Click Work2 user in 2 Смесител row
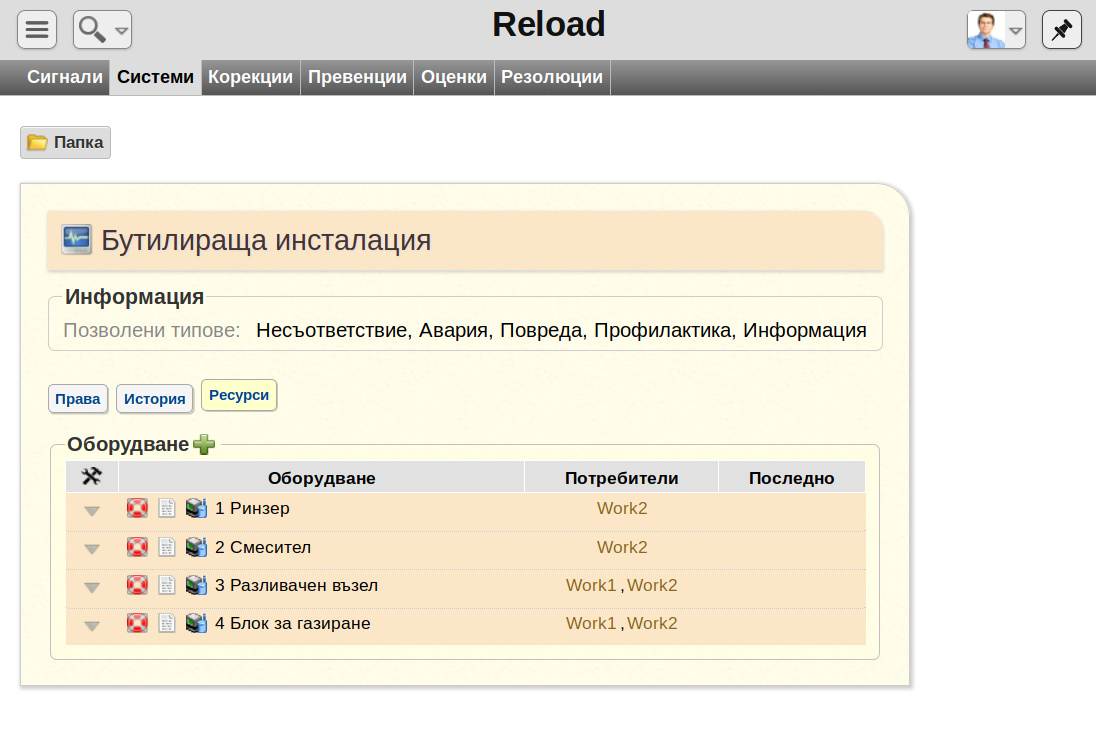Image resolution: width=1096 pixels, height=737 pixels. pos(622,547)
